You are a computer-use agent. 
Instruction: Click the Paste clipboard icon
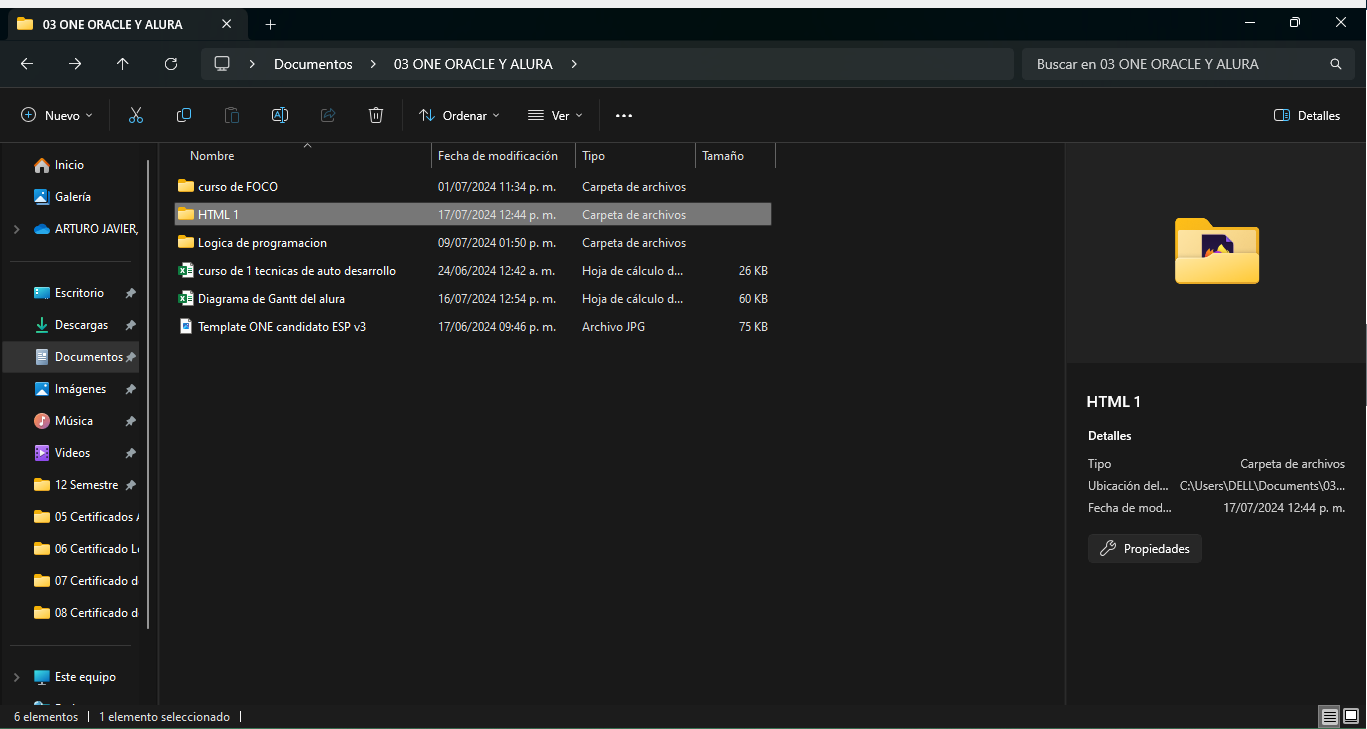point(232,115)
